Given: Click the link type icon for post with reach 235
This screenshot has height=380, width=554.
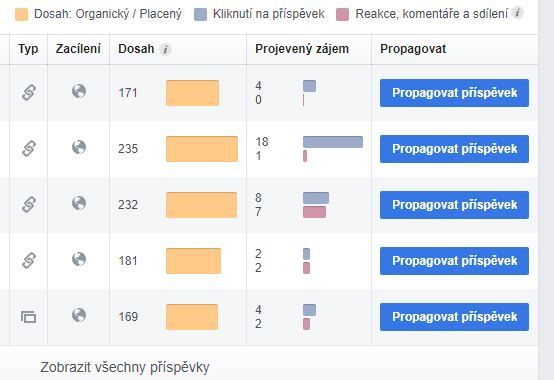Looking at the screenshot, I should tap(29, 149).
